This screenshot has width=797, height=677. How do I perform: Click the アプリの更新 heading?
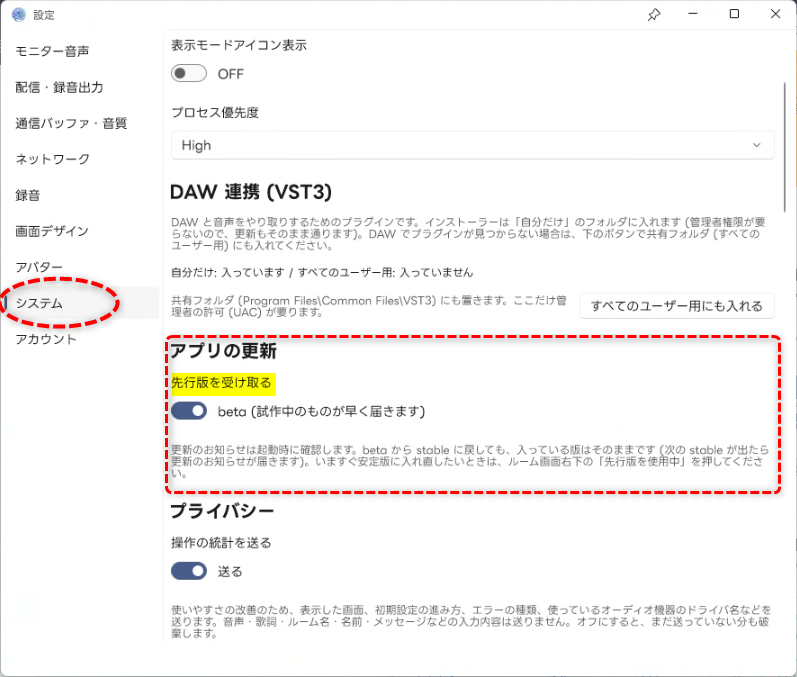(x=223, y=351)
